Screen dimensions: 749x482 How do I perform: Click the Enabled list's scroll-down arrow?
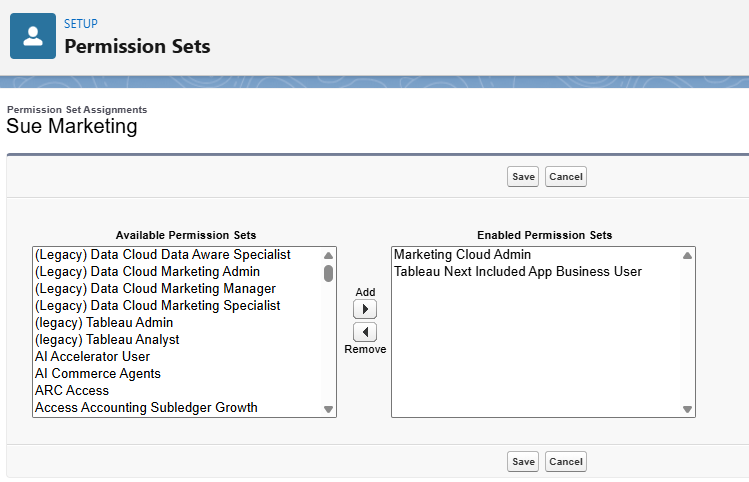pyautogui.click(x=687, y=409)
